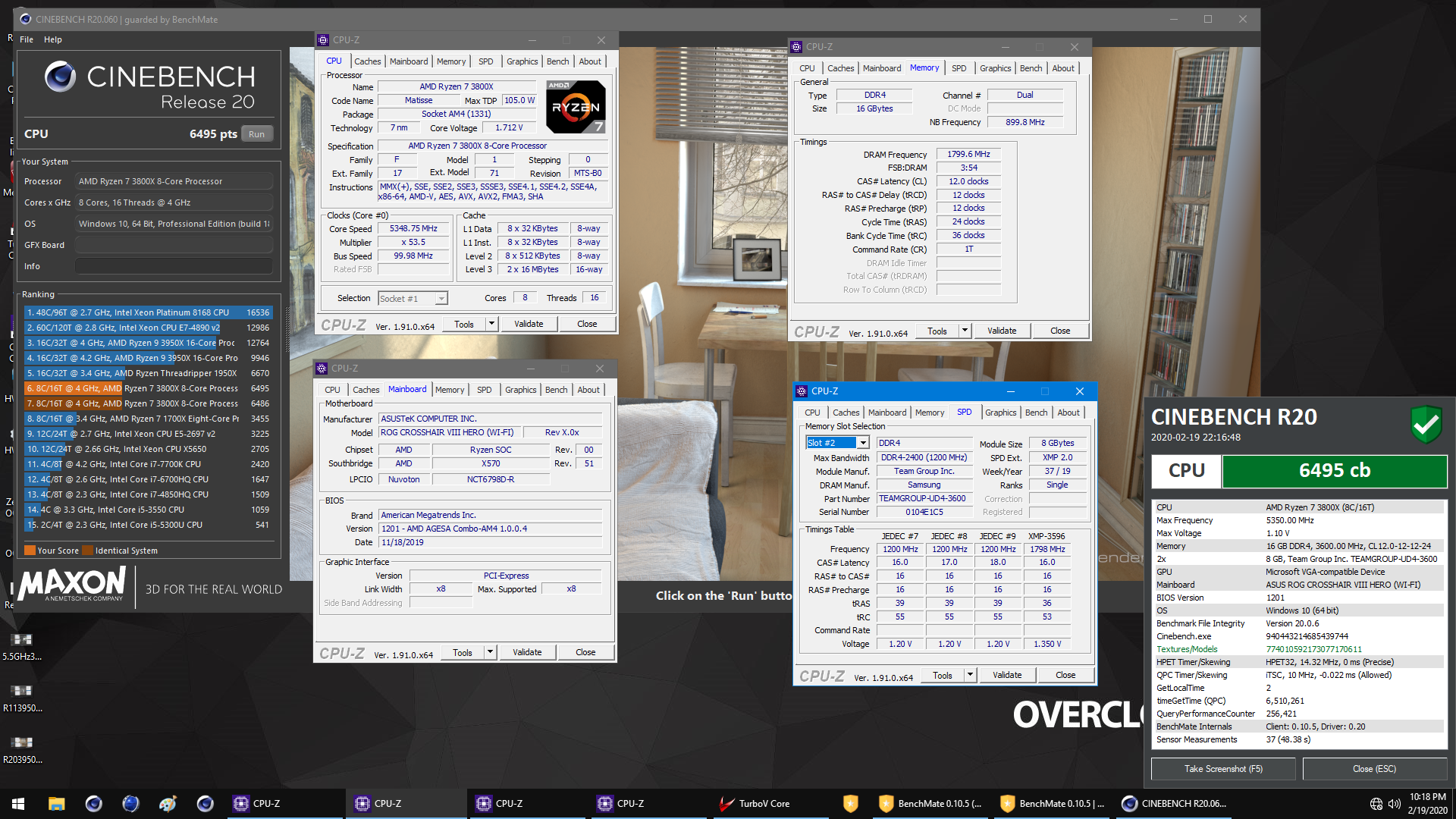Expand Tools arrow in CPU-Z SPD window
1456x819 pixels.
pos(970,675)
